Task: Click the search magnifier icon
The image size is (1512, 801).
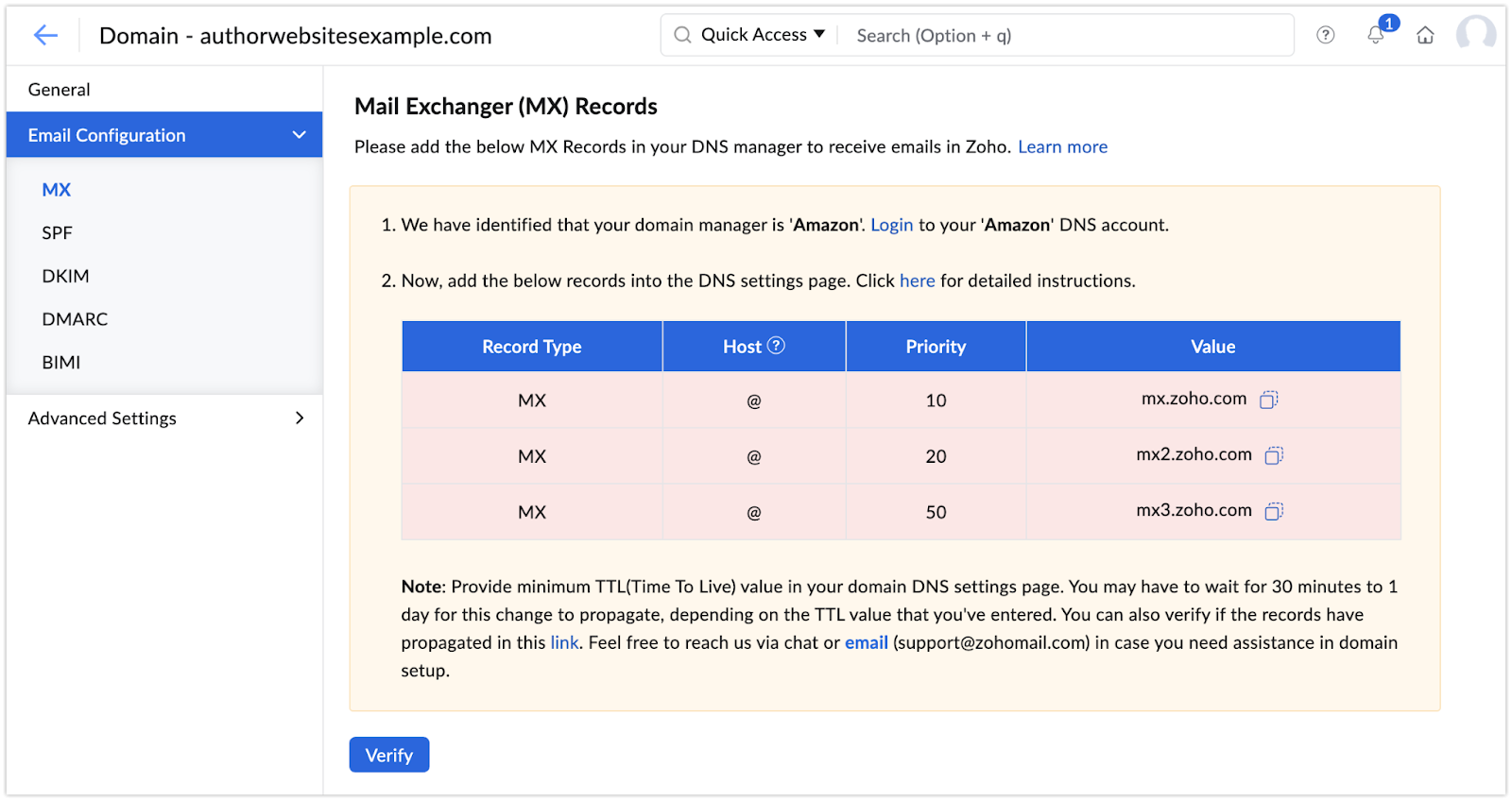Action: 682,35
